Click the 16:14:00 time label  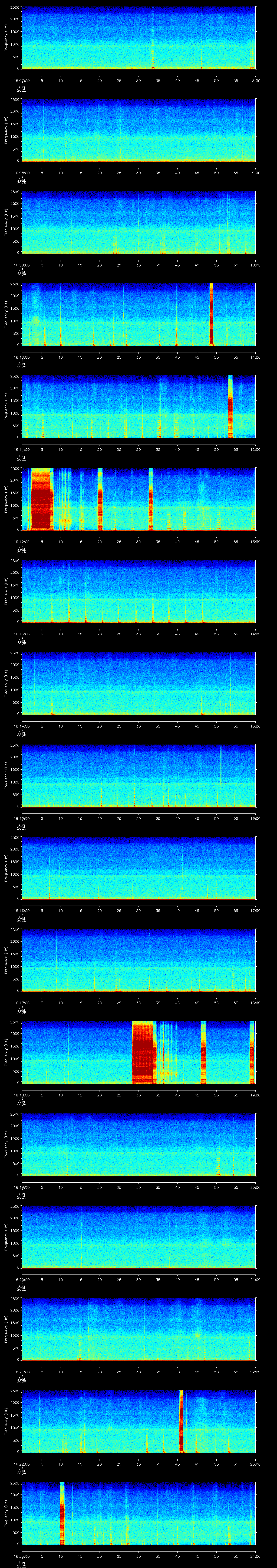(21, 726)
